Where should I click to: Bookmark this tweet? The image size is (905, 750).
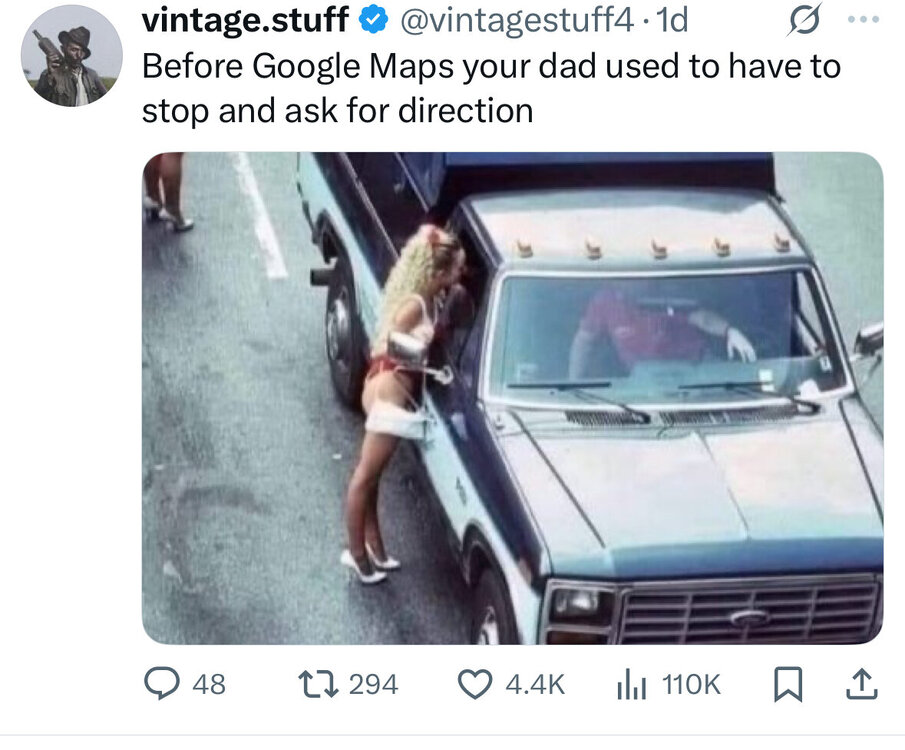click(789, 684)
